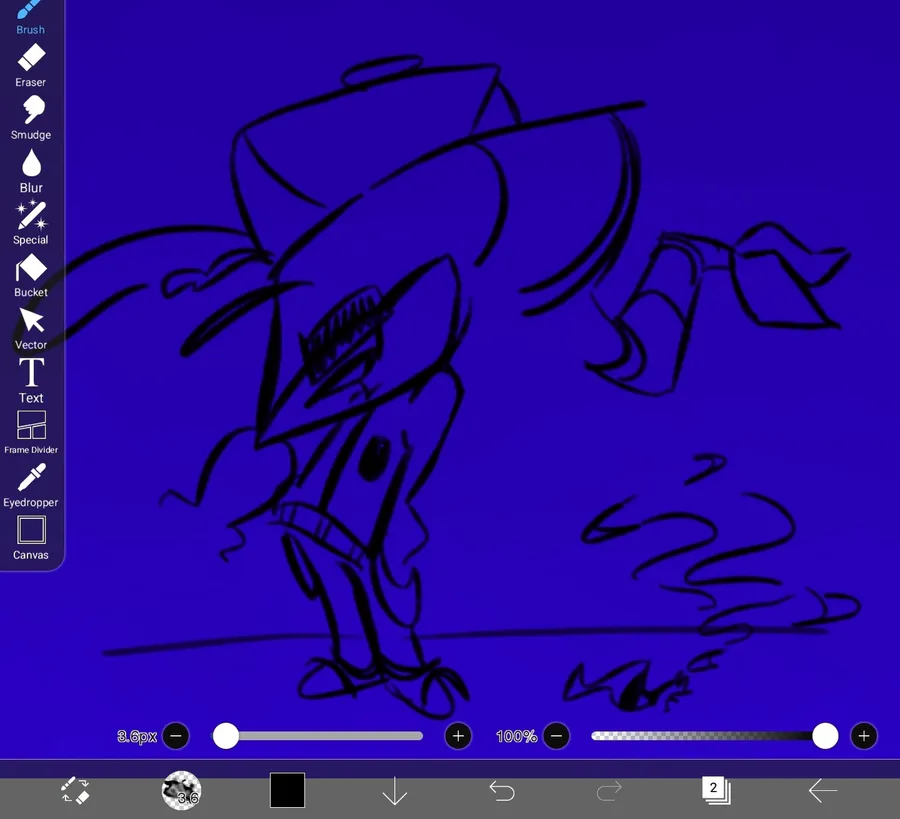This screenshot has width=900, height=819.
Task: Pick the Blur tool
Action: (x=31, y=171)
